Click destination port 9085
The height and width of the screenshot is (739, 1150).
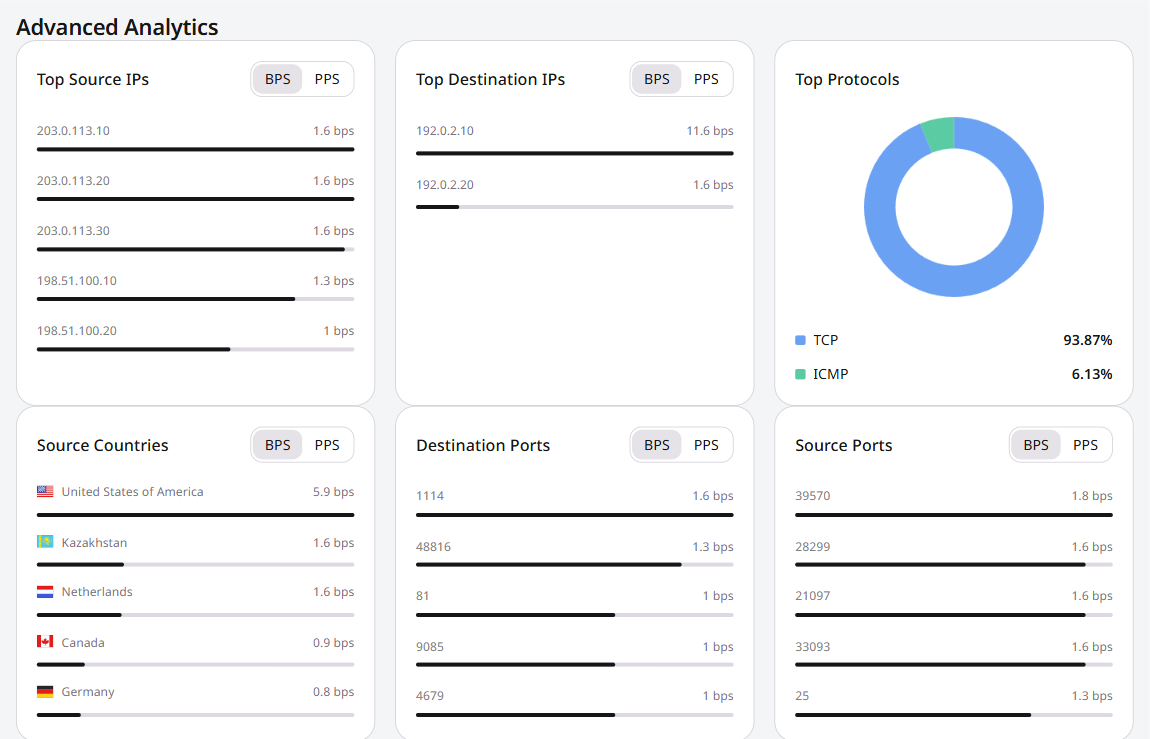(x=430, y=647)
